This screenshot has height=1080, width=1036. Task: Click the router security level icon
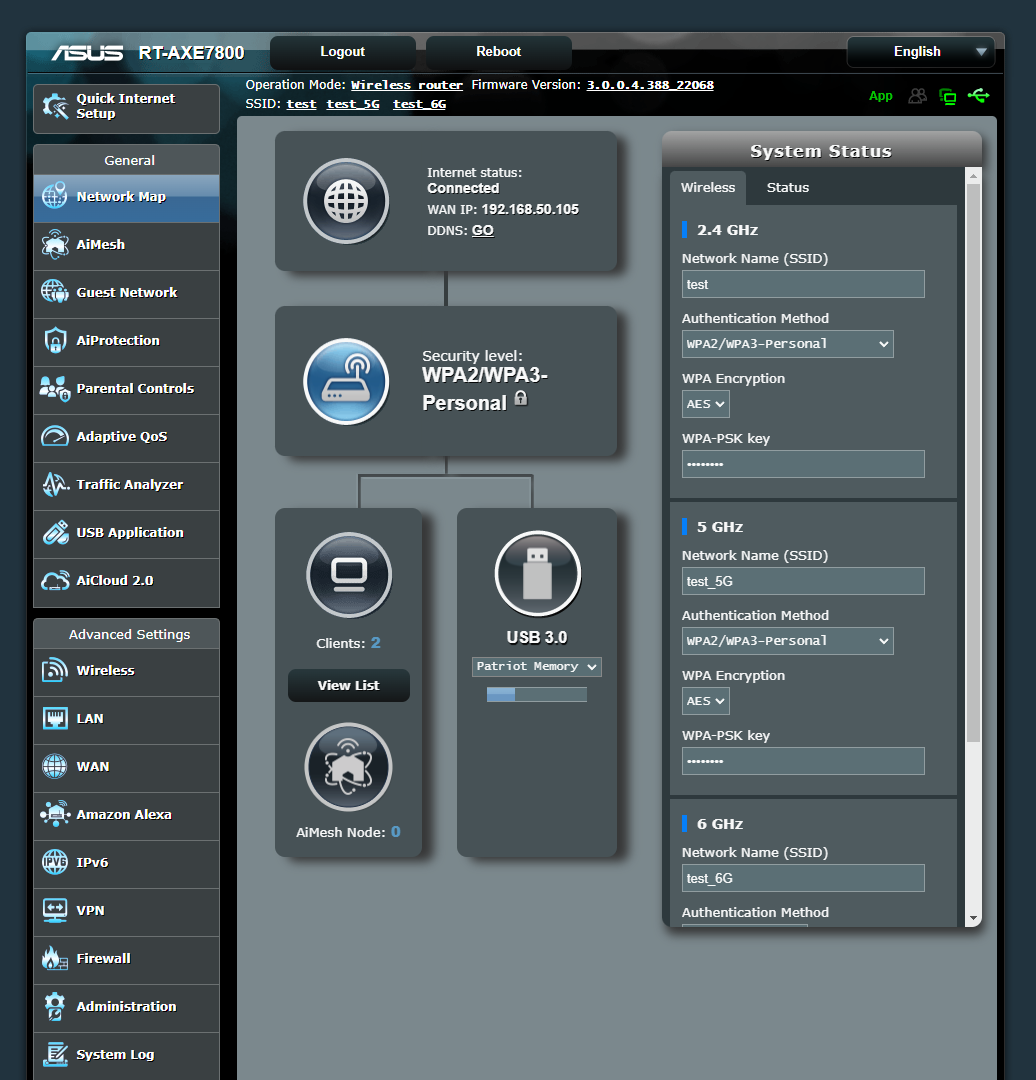coord(346,381)
